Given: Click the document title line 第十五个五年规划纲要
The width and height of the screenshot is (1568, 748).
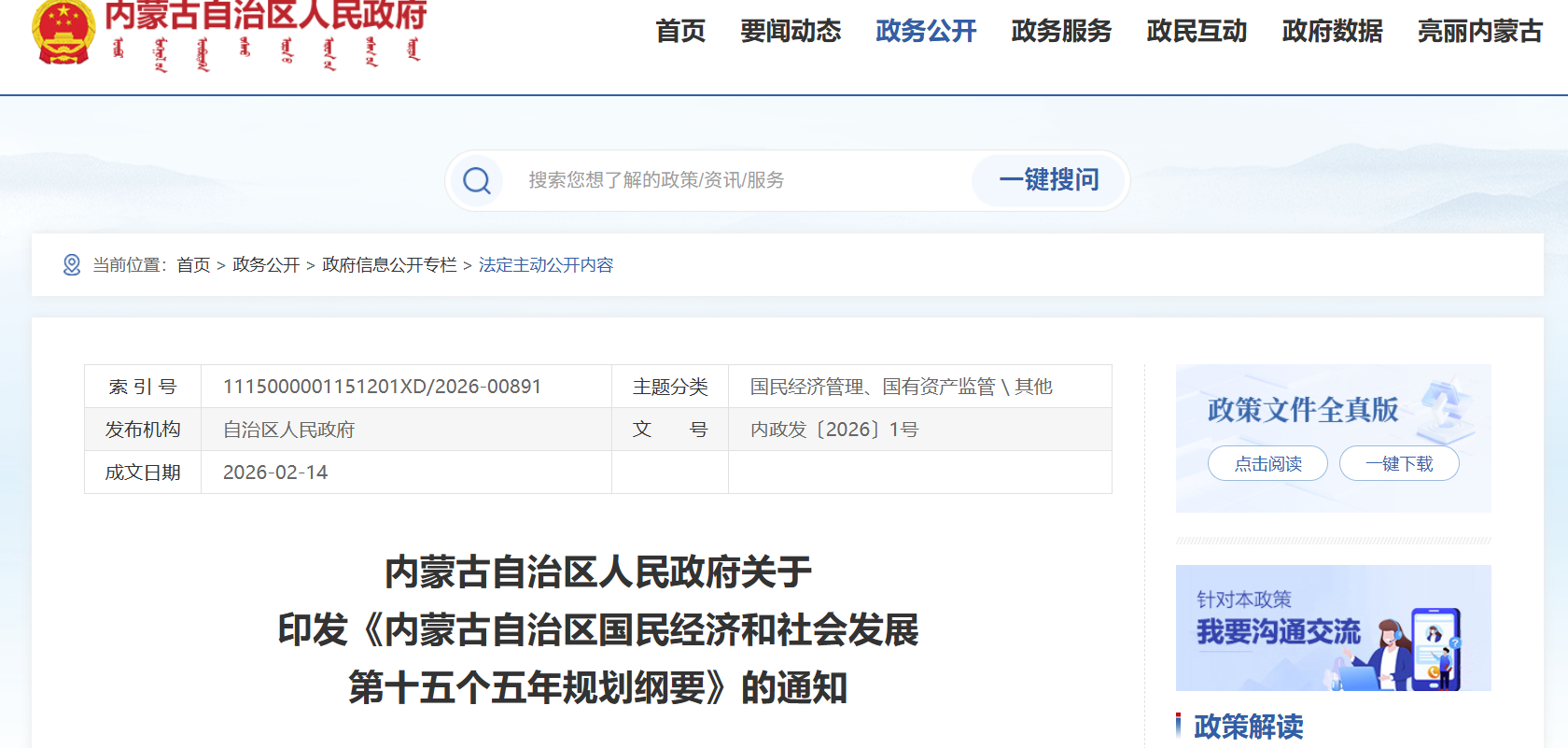Looking at the screenshot, I should tap(597, 688).
